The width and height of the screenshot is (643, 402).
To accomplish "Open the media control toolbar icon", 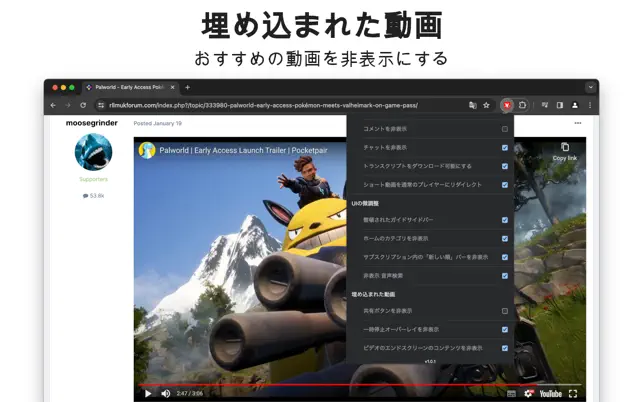I will [545, 105].
